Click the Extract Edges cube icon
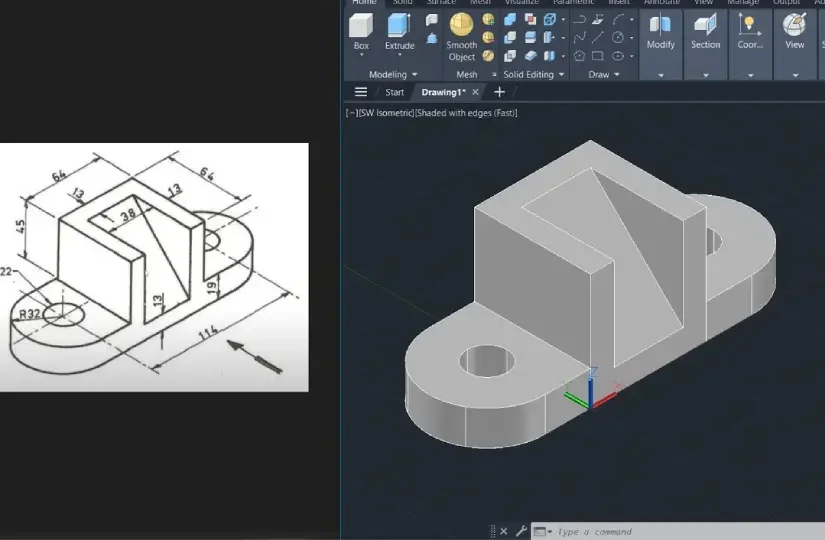825x540 pixels. [550, 19]
